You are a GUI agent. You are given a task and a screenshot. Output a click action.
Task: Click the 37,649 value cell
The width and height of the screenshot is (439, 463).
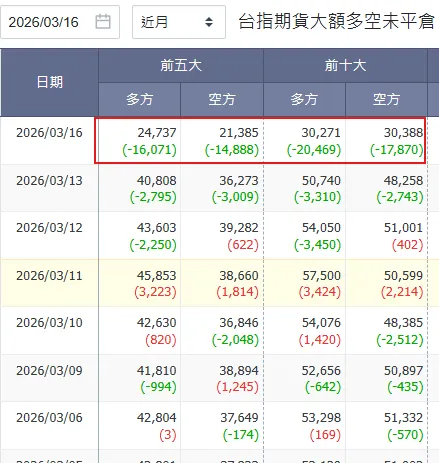coord(222,425)
